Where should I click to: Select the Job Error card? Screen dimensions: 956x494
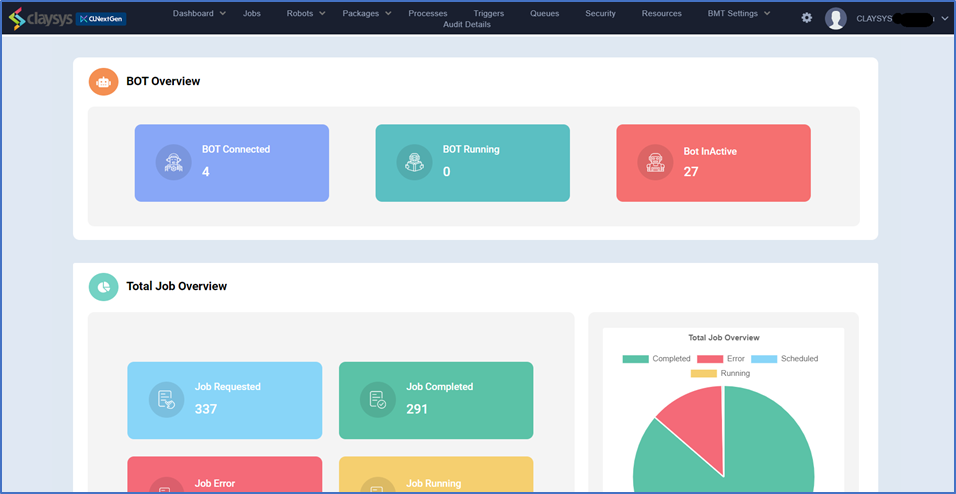(x=224, y=474)
